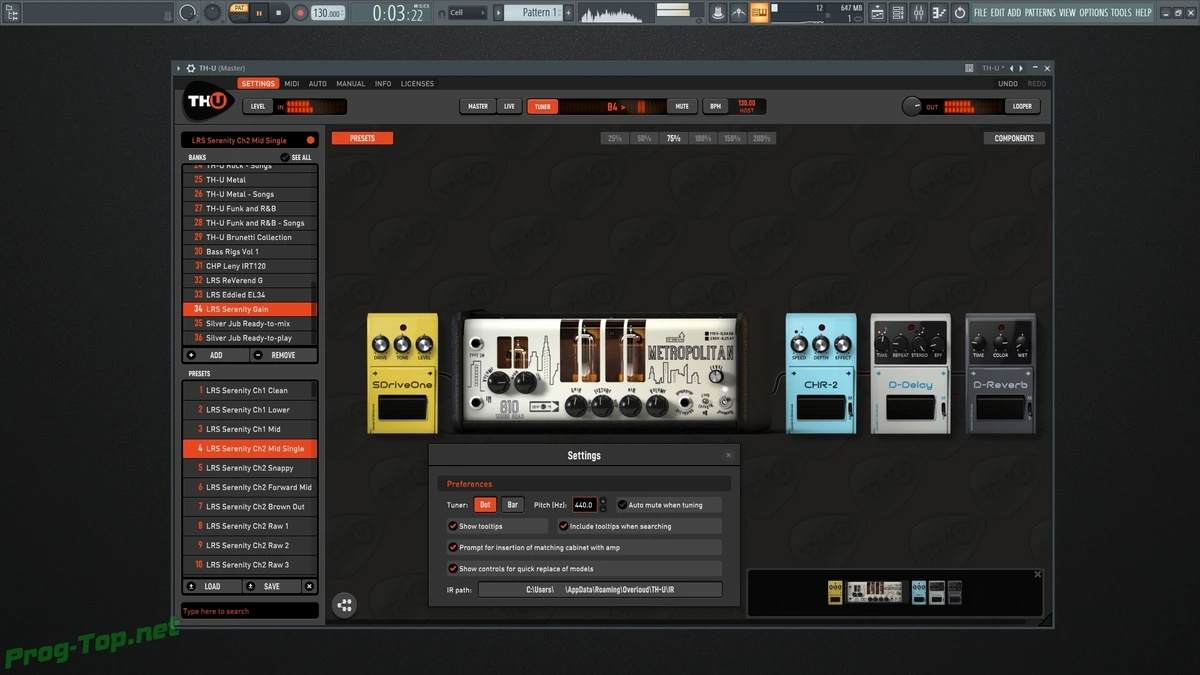Expand the TH-U plugin window menu arrow
Screen dimensions: 1200x675
click(x=178, y=68)
